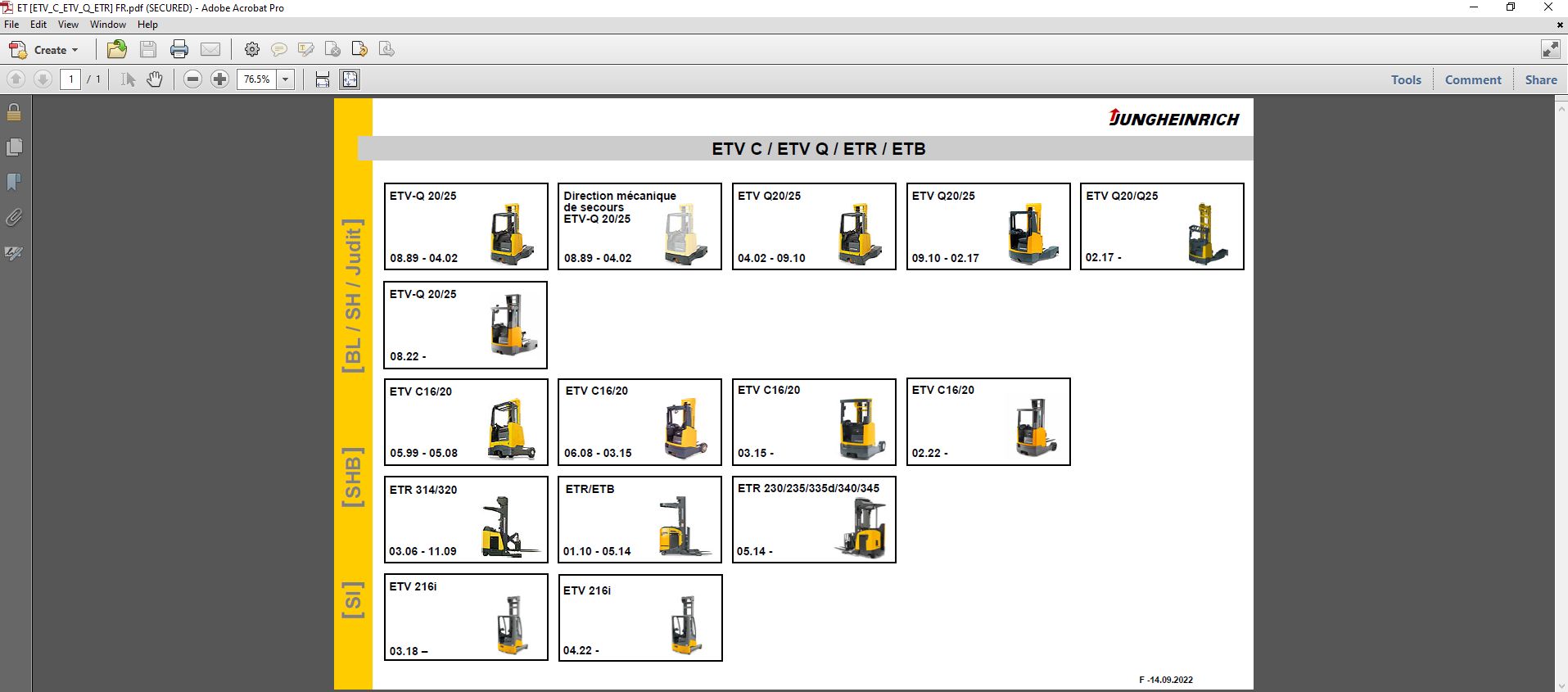The image size is (1568, 692).
Task: Open ETR 230/235/335d/340/345 card
Action: (x=814, y=520)
